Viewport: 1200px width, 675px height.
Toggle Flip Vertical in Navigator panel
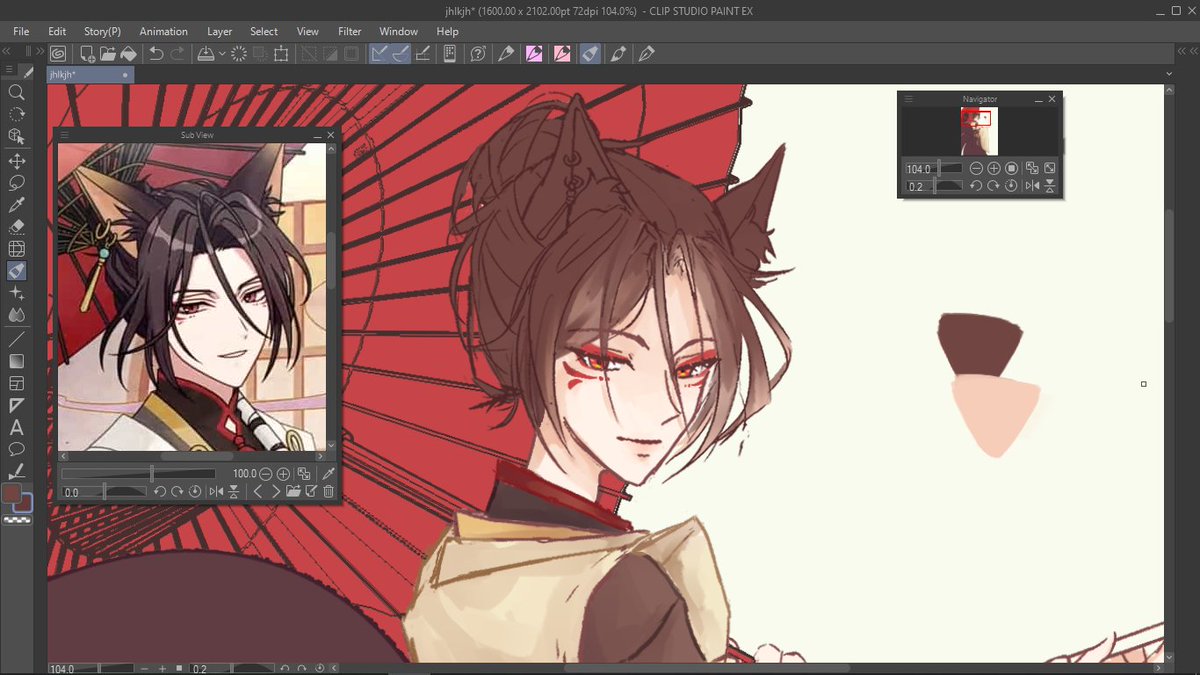pyautogui.click(x=1050, y=186)
